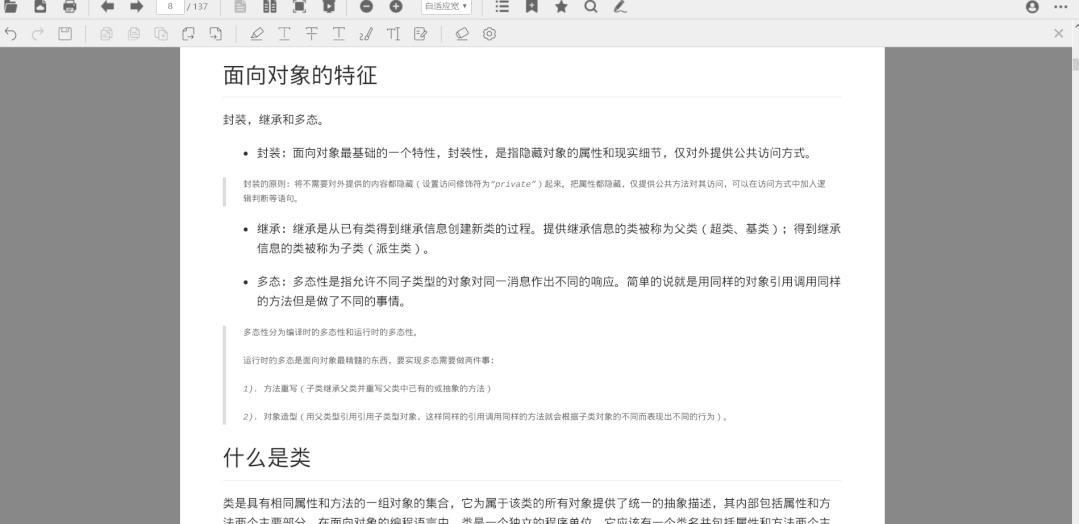Open the more options ellipsis menu

pyautogui.click(x=1060, y=7)
